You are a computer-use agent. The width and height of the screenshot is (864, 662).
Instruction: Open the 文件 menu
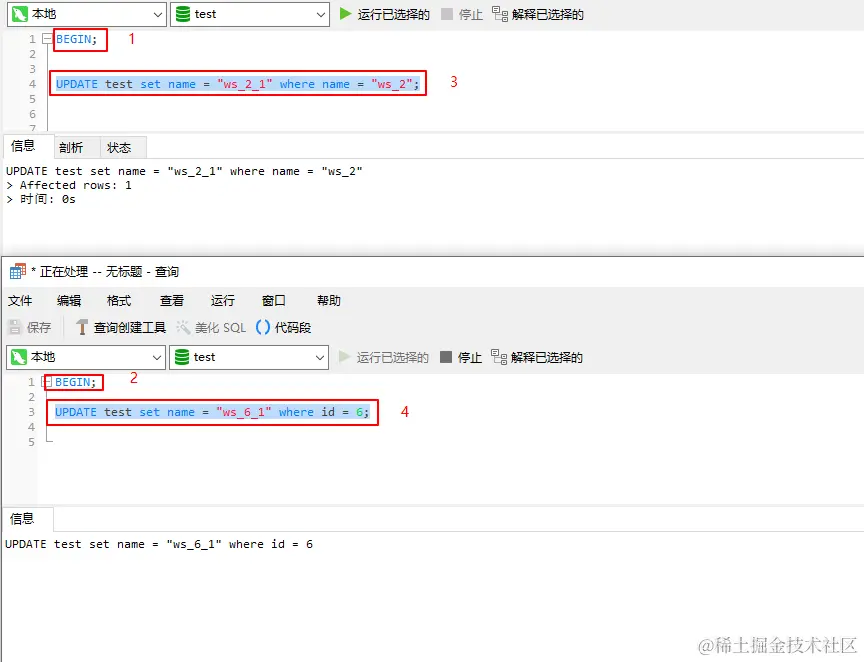[x=20, y=300]
